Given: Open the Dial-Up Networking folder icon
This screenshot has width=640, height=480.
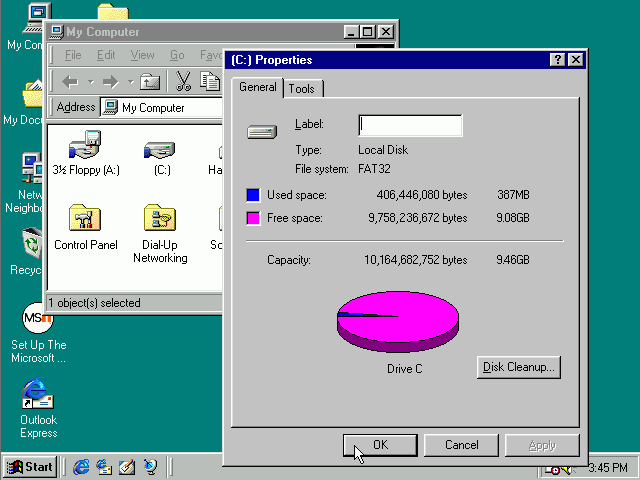Looking at the screenshot, I should 160,220.
